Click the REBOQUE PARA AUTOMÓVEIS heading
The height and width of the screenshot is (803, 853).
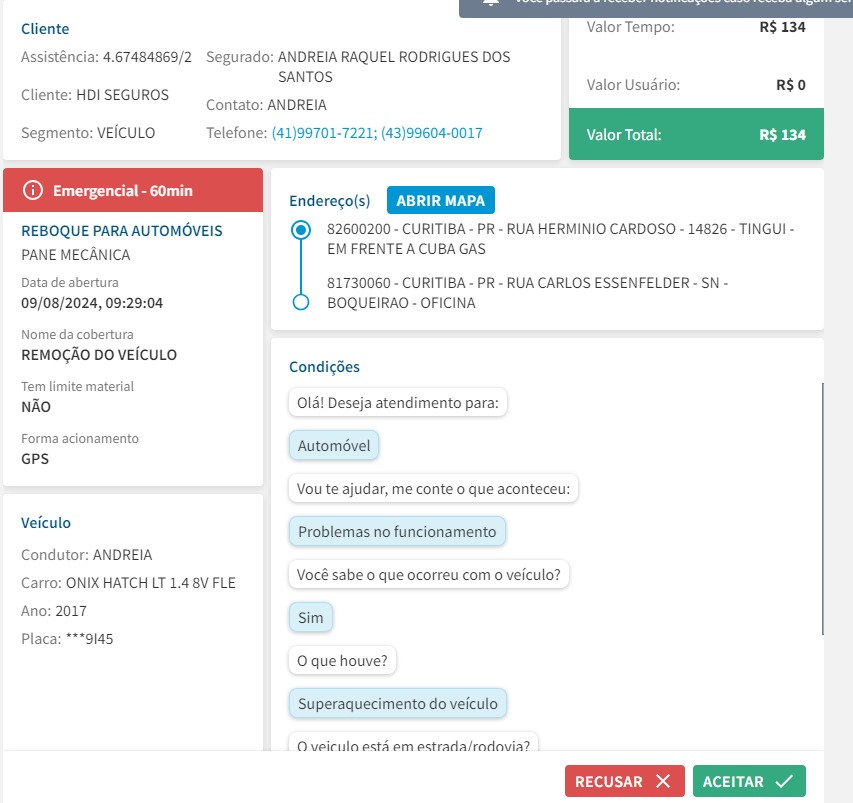click(122, 231)
